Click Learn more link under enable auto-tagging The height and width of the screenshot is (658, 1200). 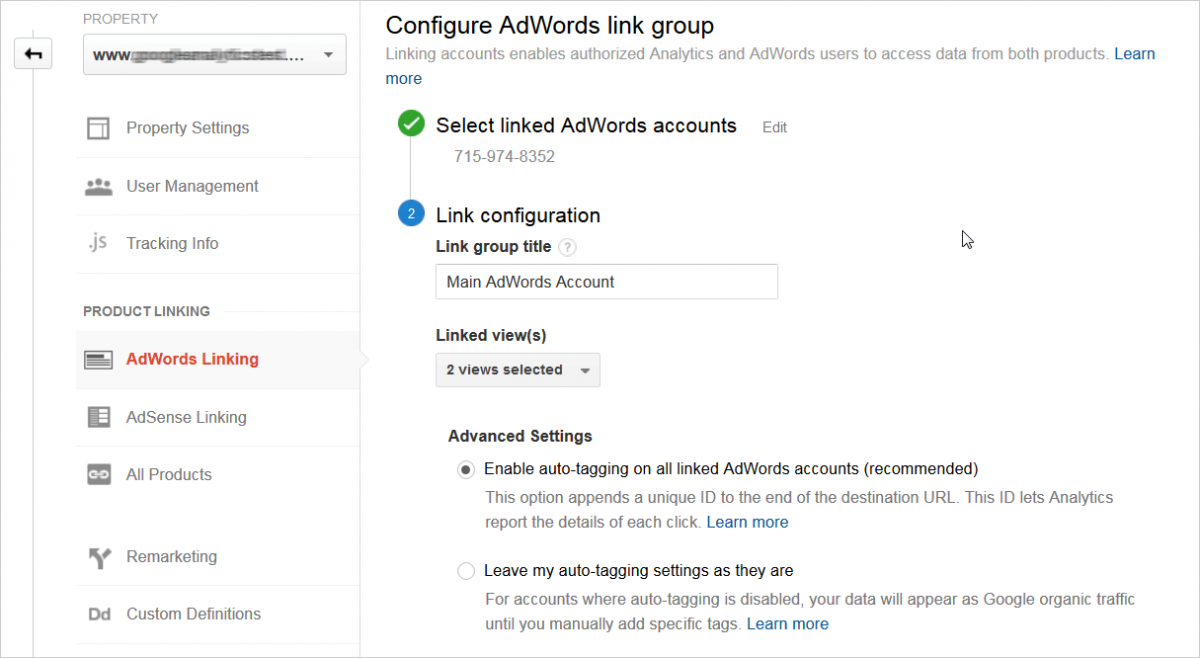[x=747, y=522]
